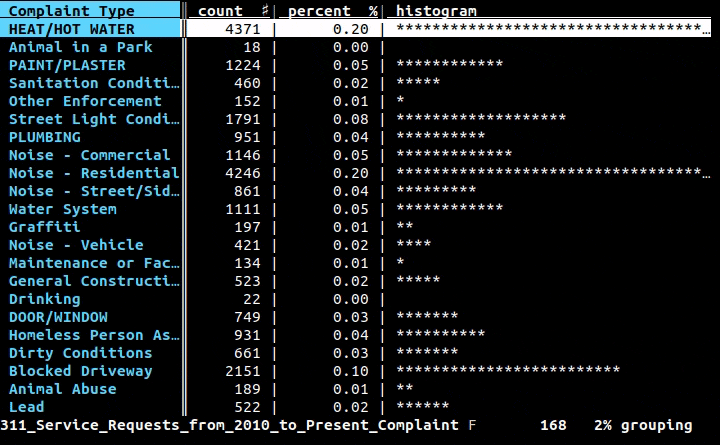Select the Lead complaint row
The height and width of the screenshot is (445, 720).
[x=355, y=407]
